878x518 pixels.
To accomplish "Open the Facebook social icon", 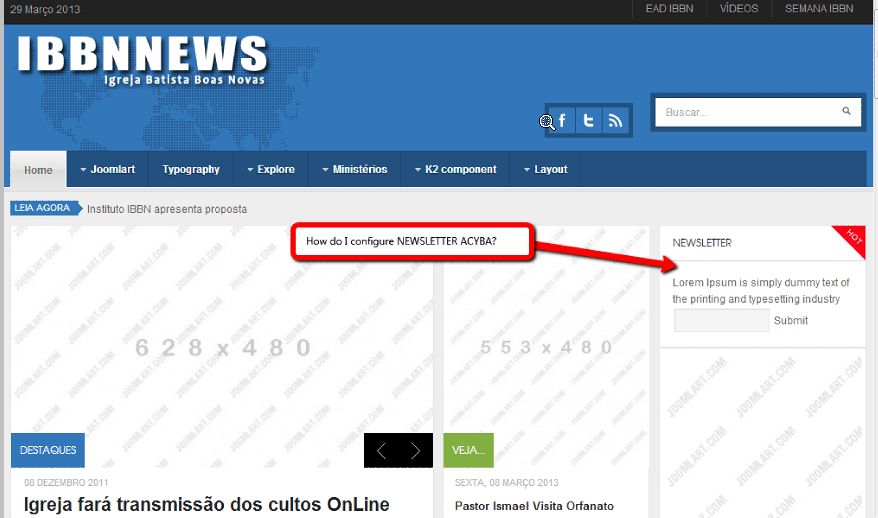I will pyautogui.click(x=562, y=120).
